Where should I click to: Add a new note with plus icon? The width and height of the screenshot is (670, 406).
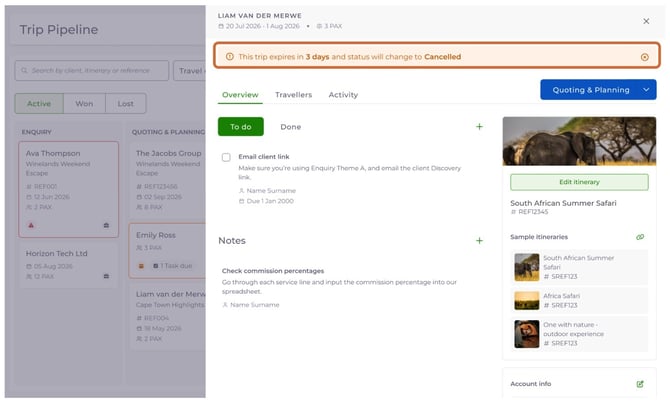coord(479,241)
